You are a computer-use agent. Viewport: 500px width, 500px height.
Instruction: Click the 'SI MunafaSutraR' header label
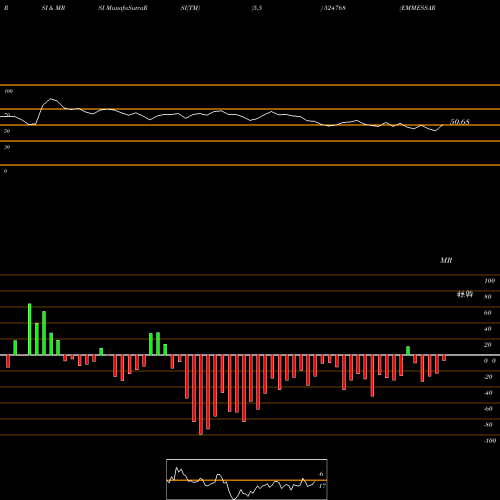123,8
